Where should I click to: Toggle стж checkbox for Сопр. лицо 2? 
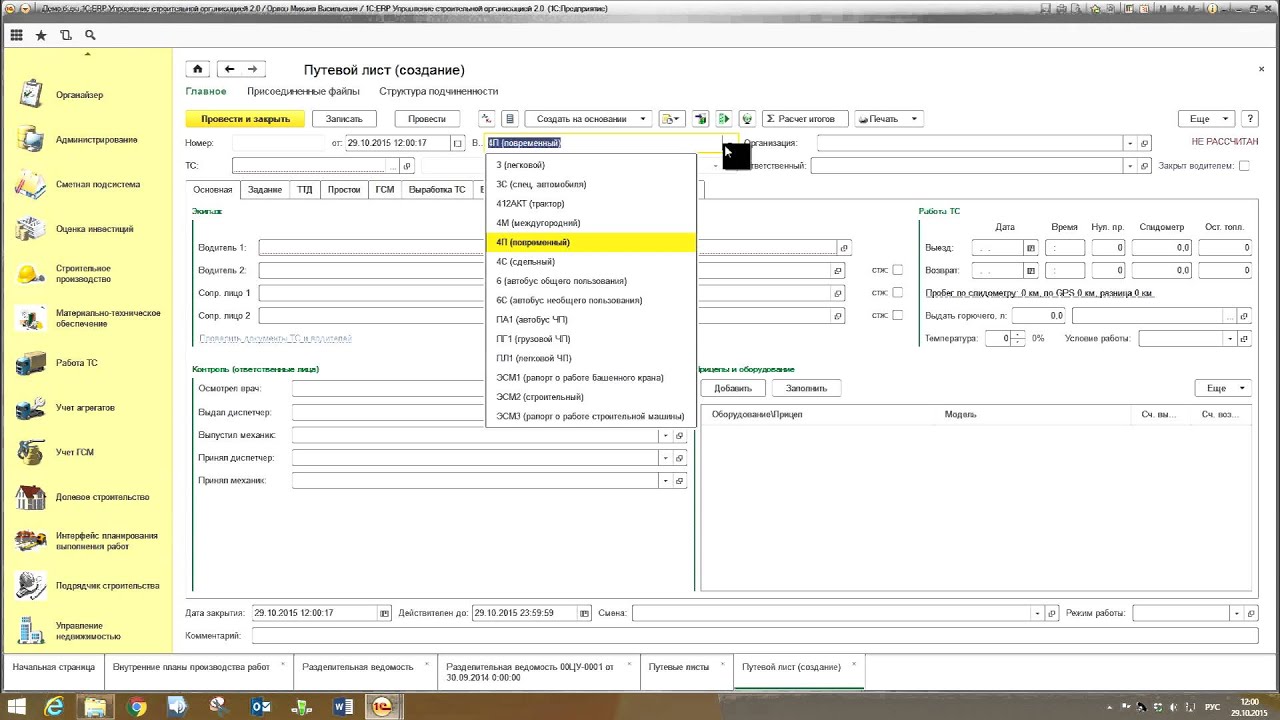897,315
